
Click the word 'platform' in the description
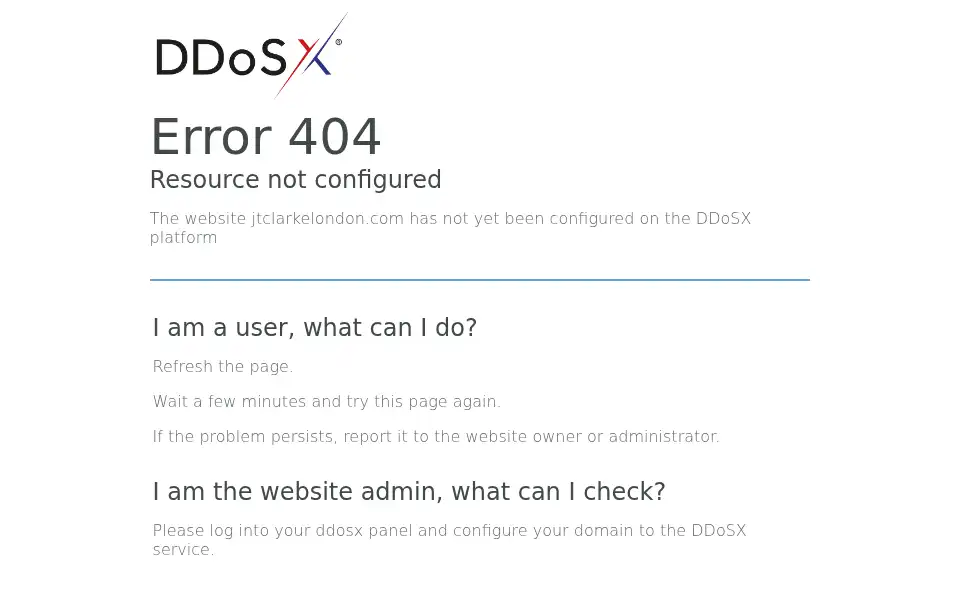(x=184, y=238)
